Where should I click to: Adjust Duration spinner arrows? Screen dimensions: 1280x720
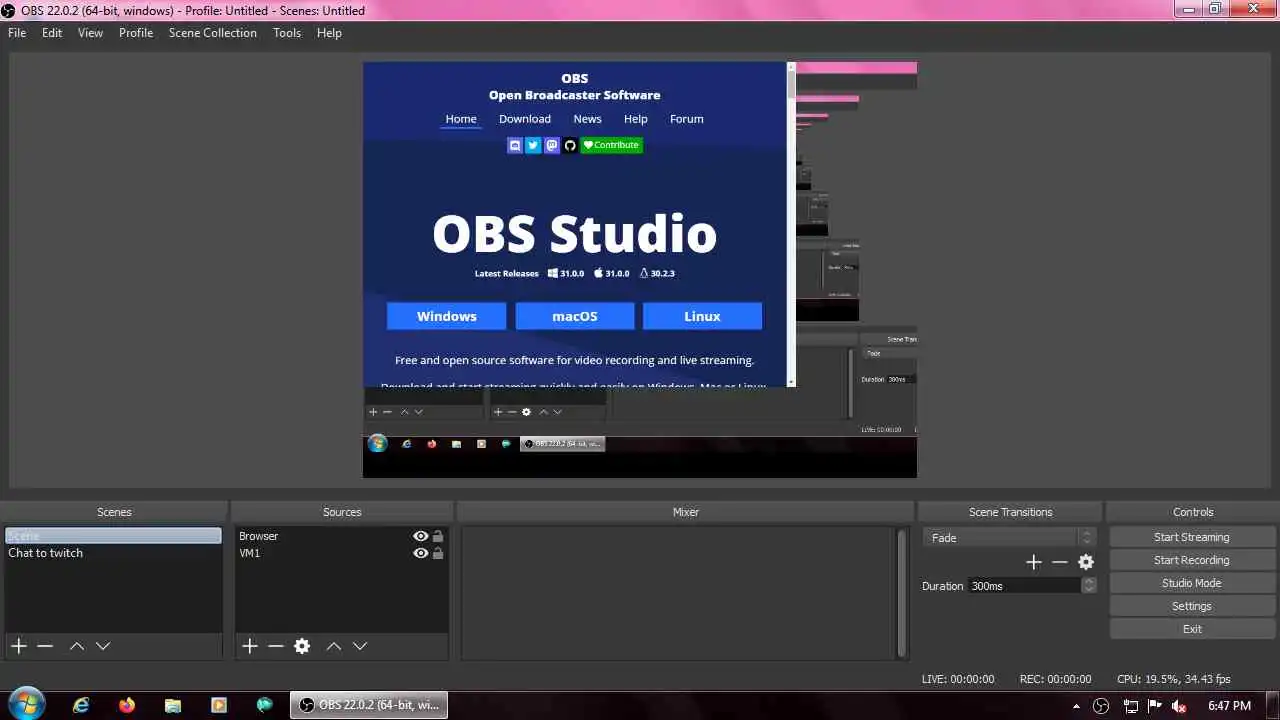pyautogui.click(x=1089, y=586)
